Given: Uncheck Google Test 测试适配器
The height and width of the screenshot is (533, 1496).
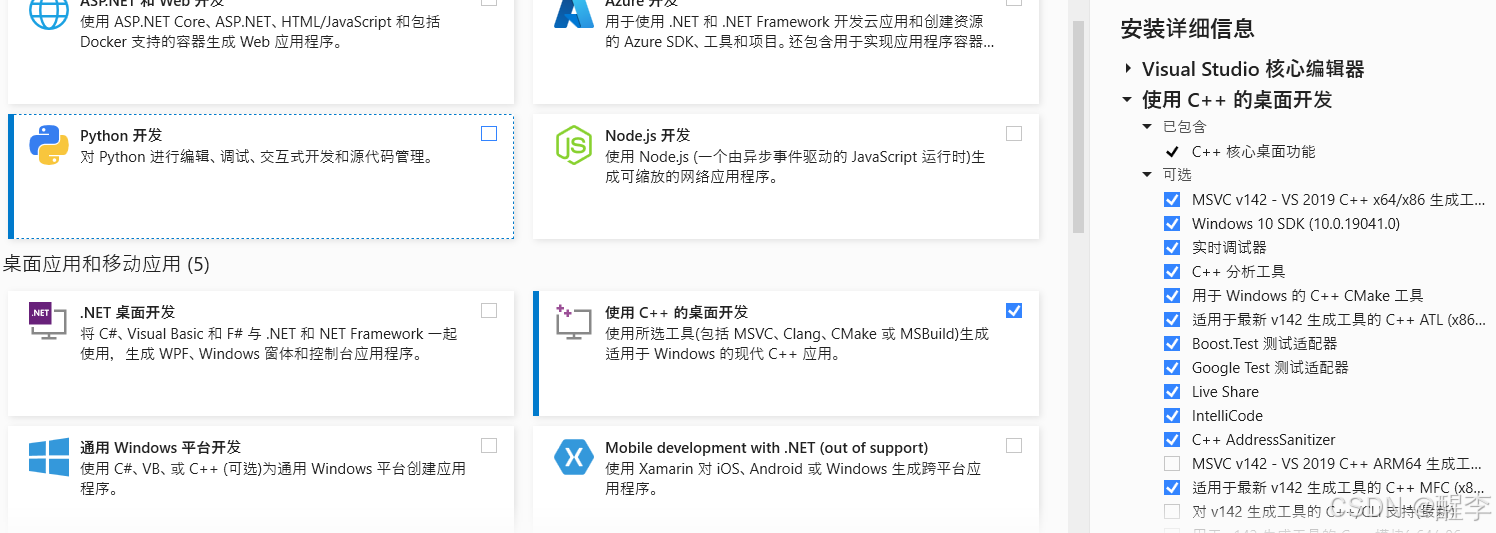Looking at the screenshot, I should point(1172,368).
